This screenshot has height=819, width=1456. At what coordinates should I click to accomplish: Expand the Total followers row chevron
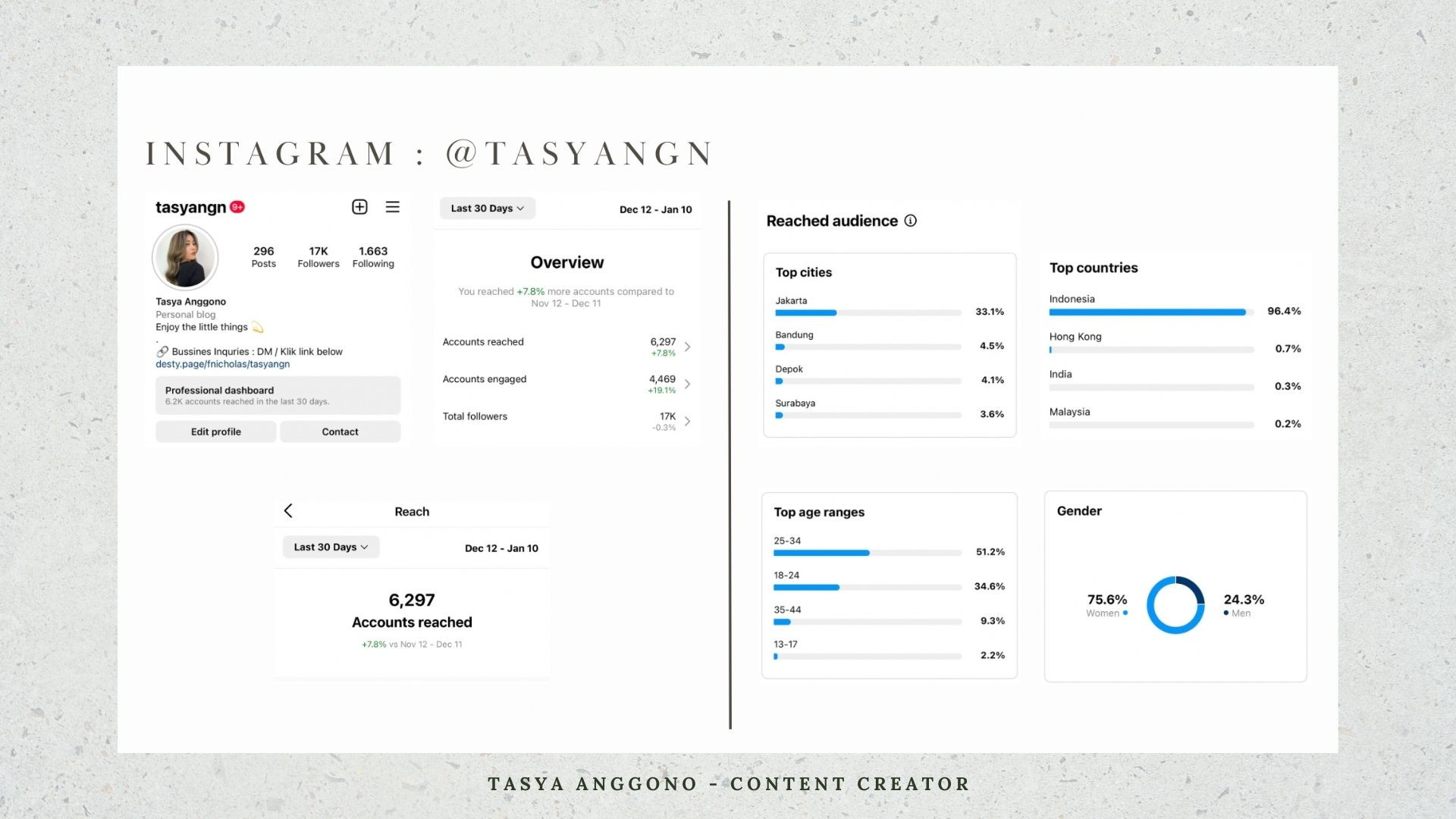tap(687, 421)
